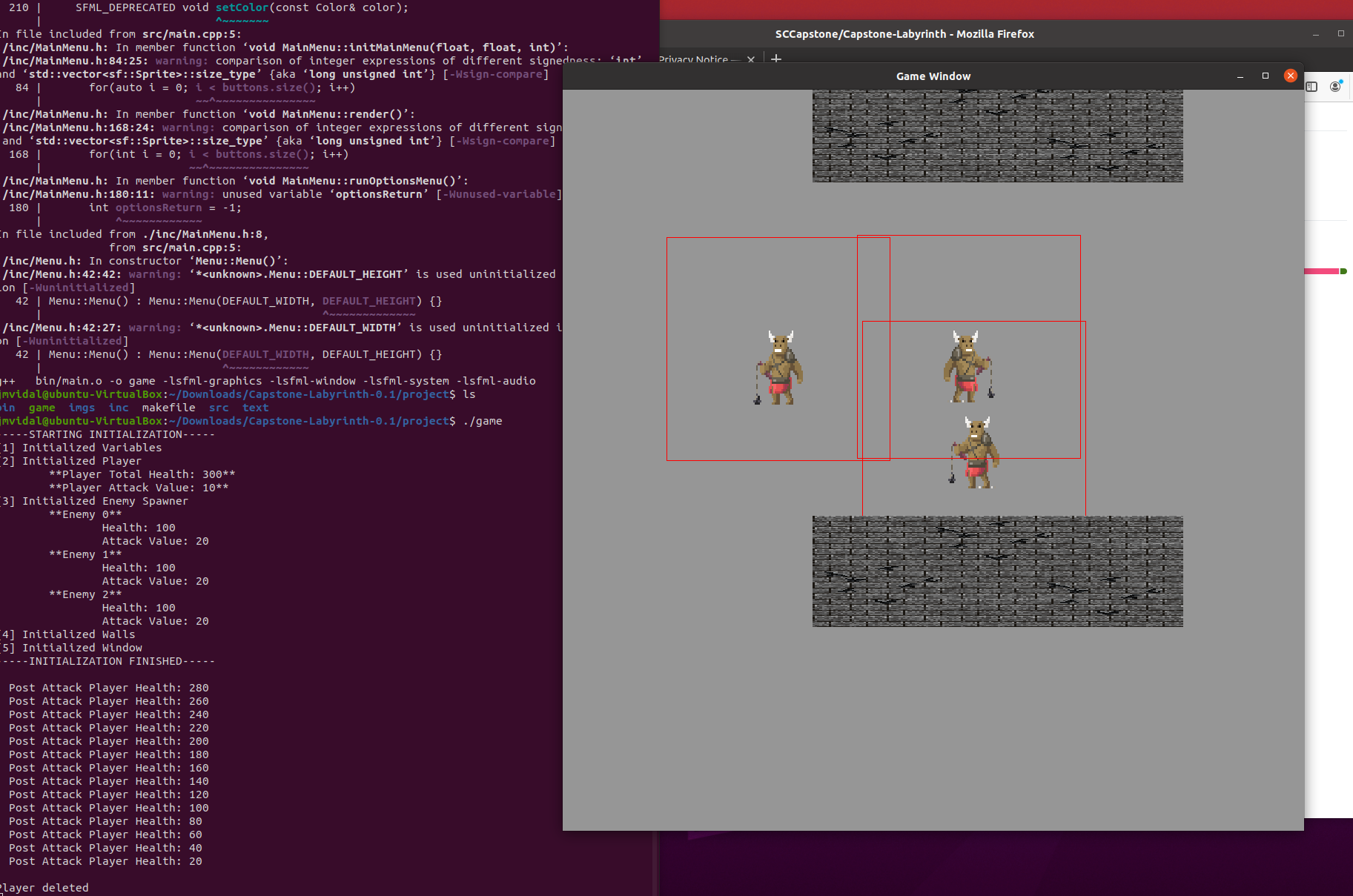1353x896 pixels.
Task: Click the notification dot on the account icon
Action: pyautogui.click(x=1341, y=82)
